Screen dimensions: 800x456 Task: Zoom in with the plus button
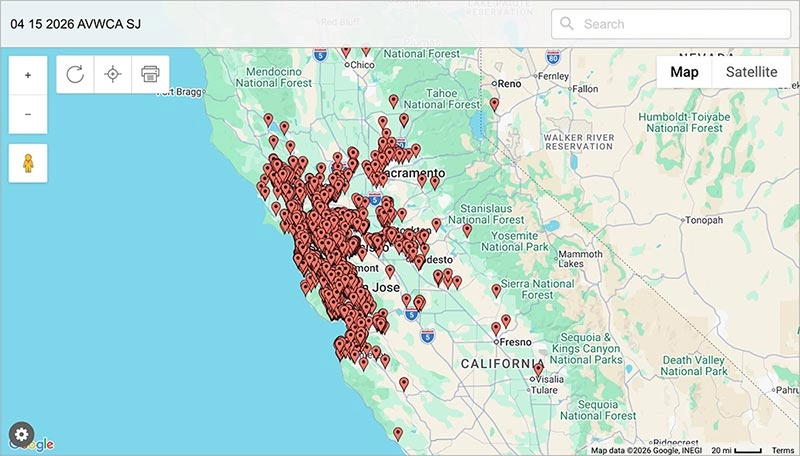pyautogui.click(x=28, y=75)
